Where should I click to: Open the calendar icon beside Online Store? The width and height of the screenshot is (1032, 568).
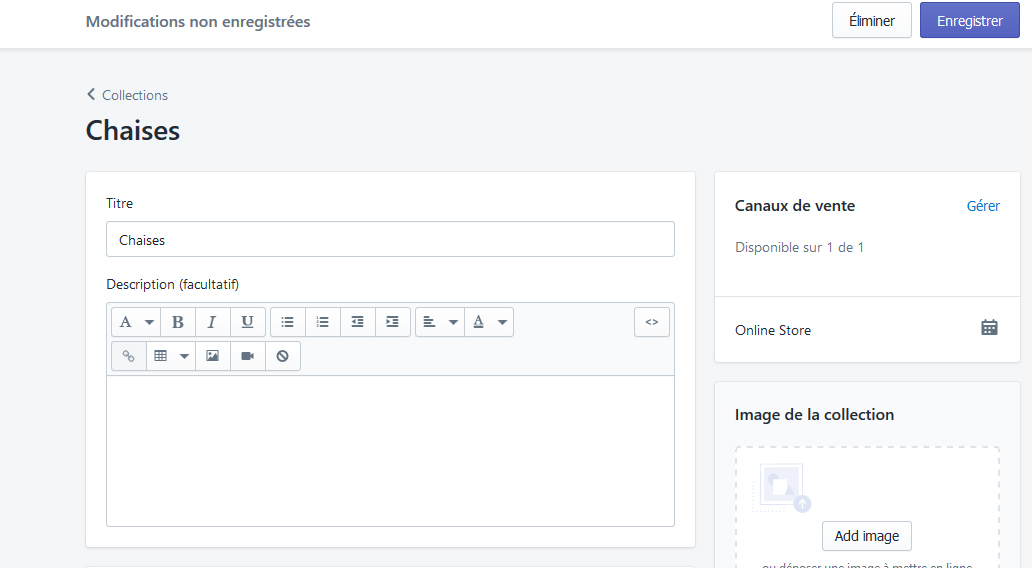[989, 327]
